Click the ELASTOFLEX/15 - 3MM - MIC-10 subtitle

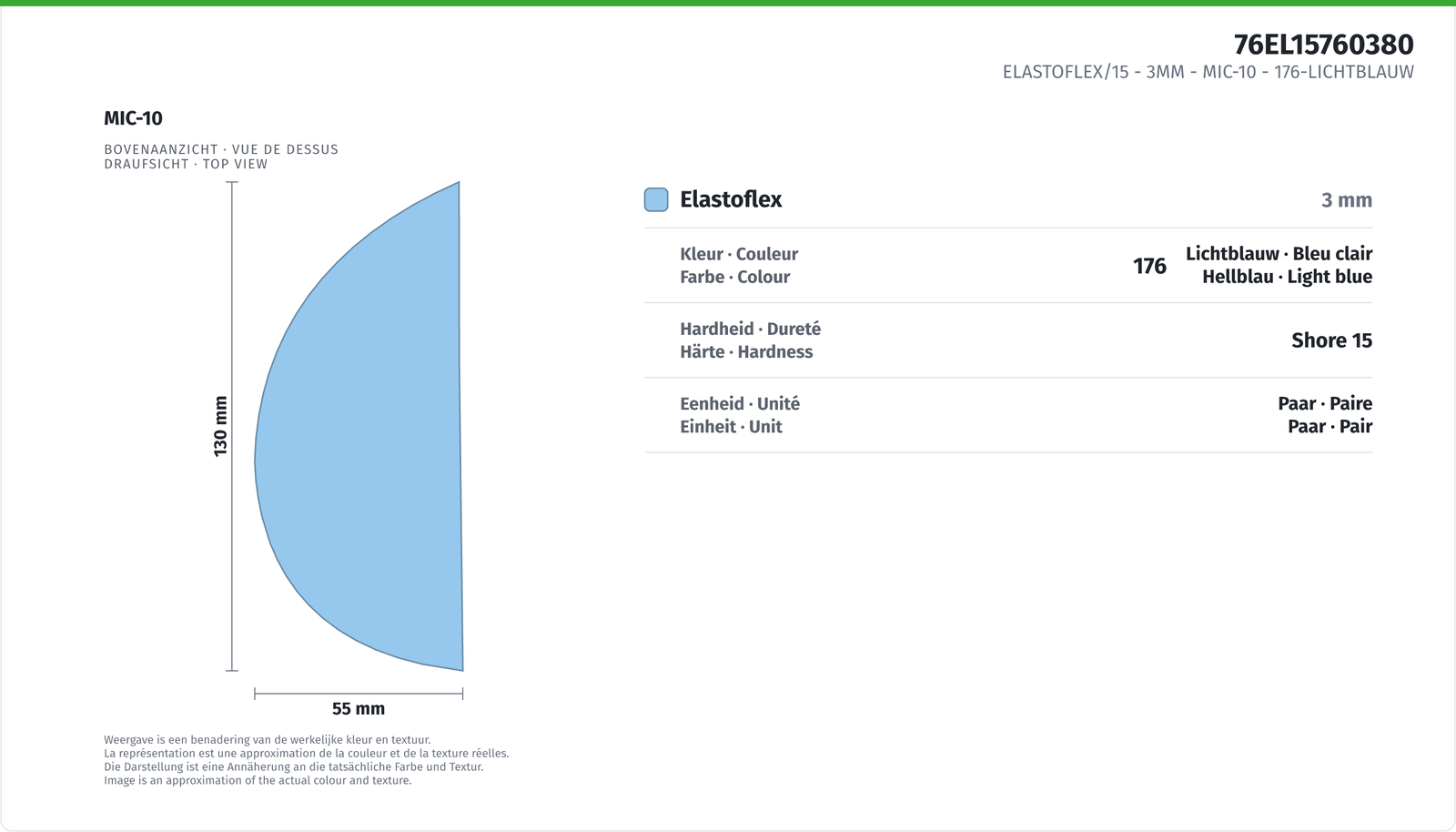[x=1208, y=72]
